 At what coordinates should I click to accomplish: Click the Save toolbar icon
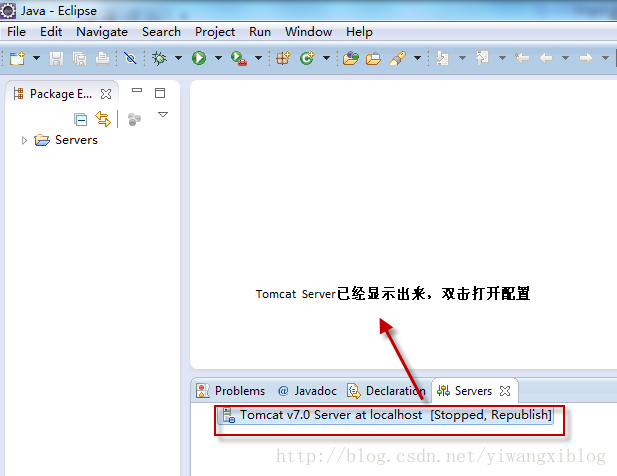coord(56,58)
